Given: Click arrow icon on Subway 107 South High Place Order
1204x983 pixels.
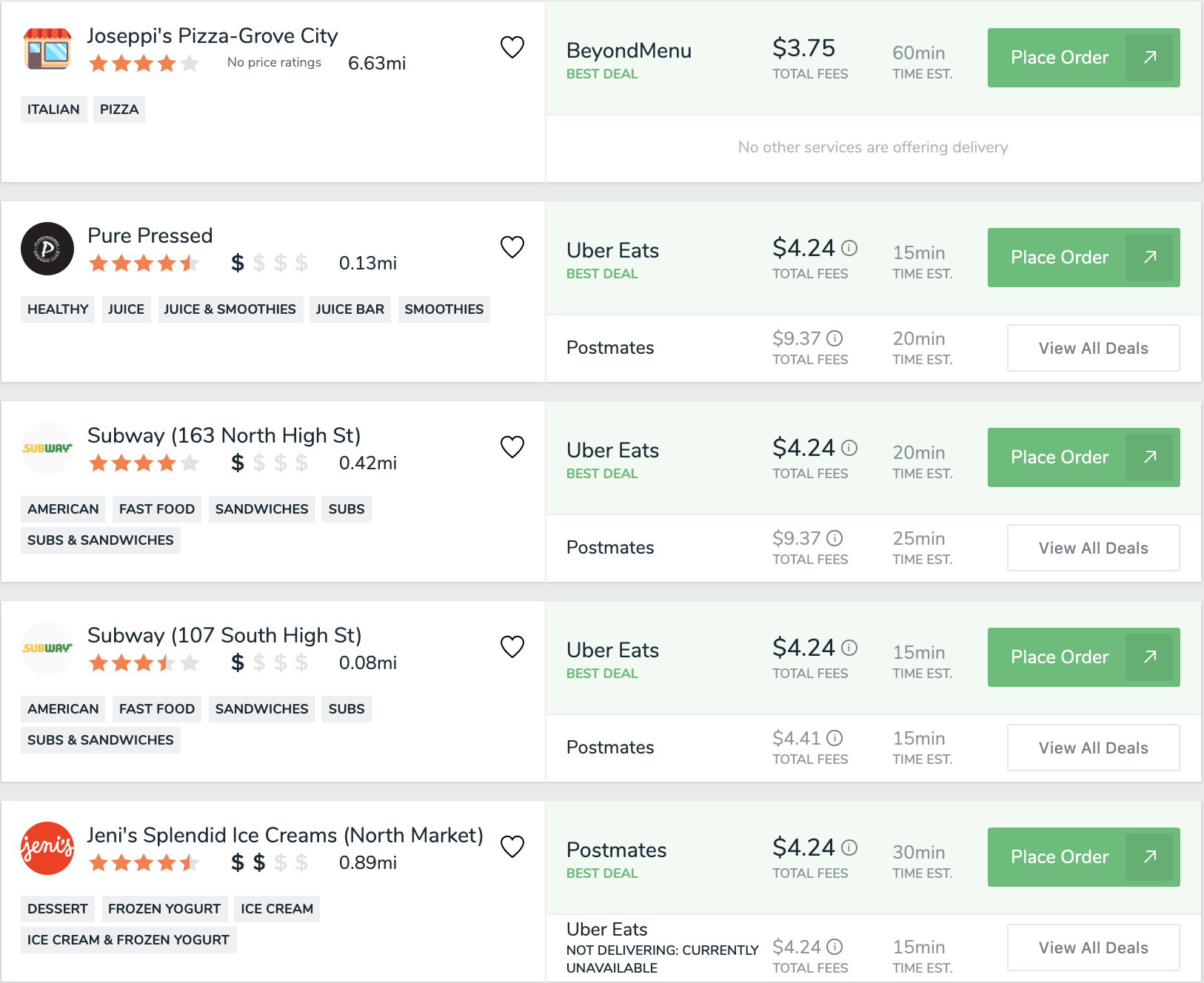Looking at the screenshot, I should coord(1149,657).
